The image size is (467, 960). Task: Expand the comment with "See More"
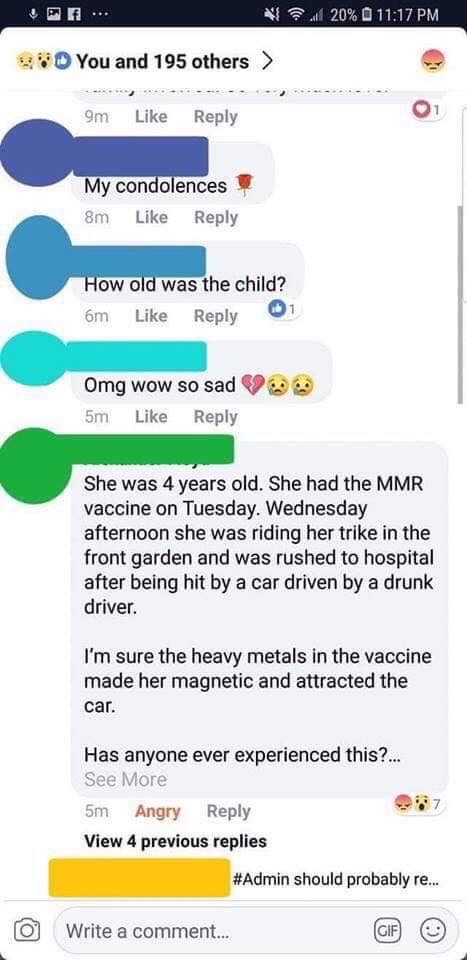(x=125, y=779)
